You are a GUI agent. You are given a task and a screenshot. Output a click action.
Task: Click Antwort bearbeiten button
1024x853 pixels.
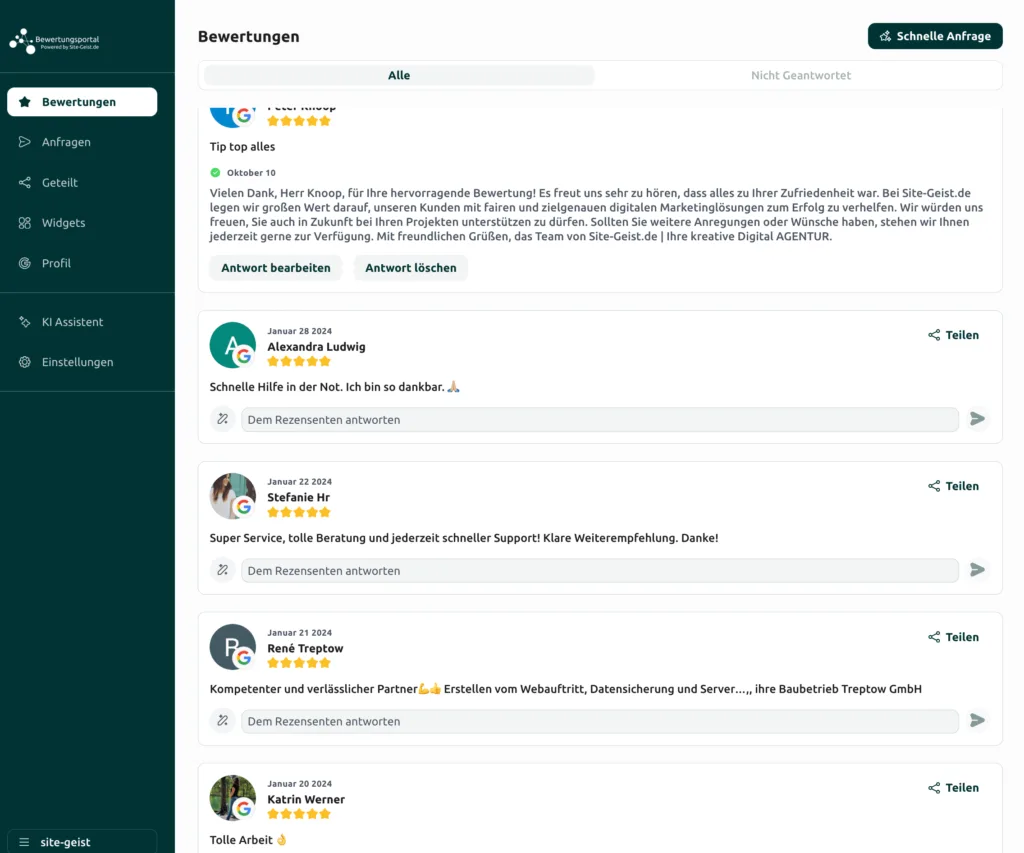tap(276, 268)
